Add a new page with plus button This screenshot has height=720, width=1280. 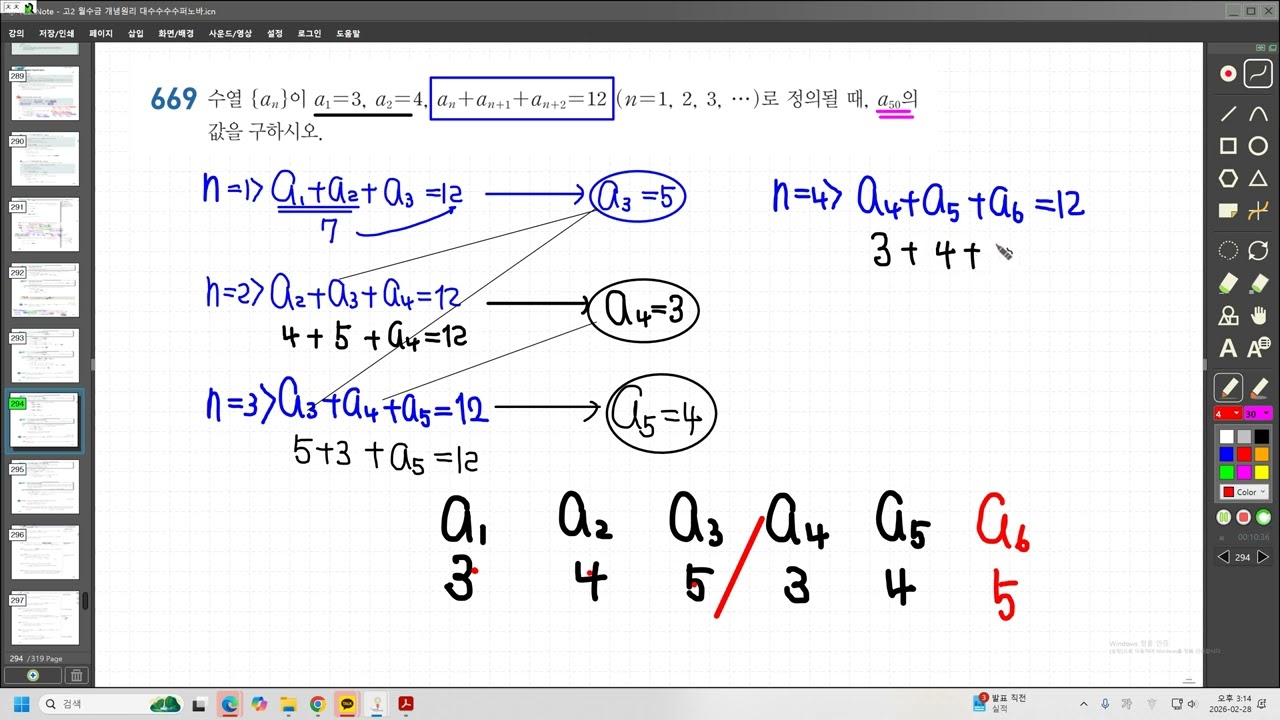pyautogui.click(x=34, y=676)
